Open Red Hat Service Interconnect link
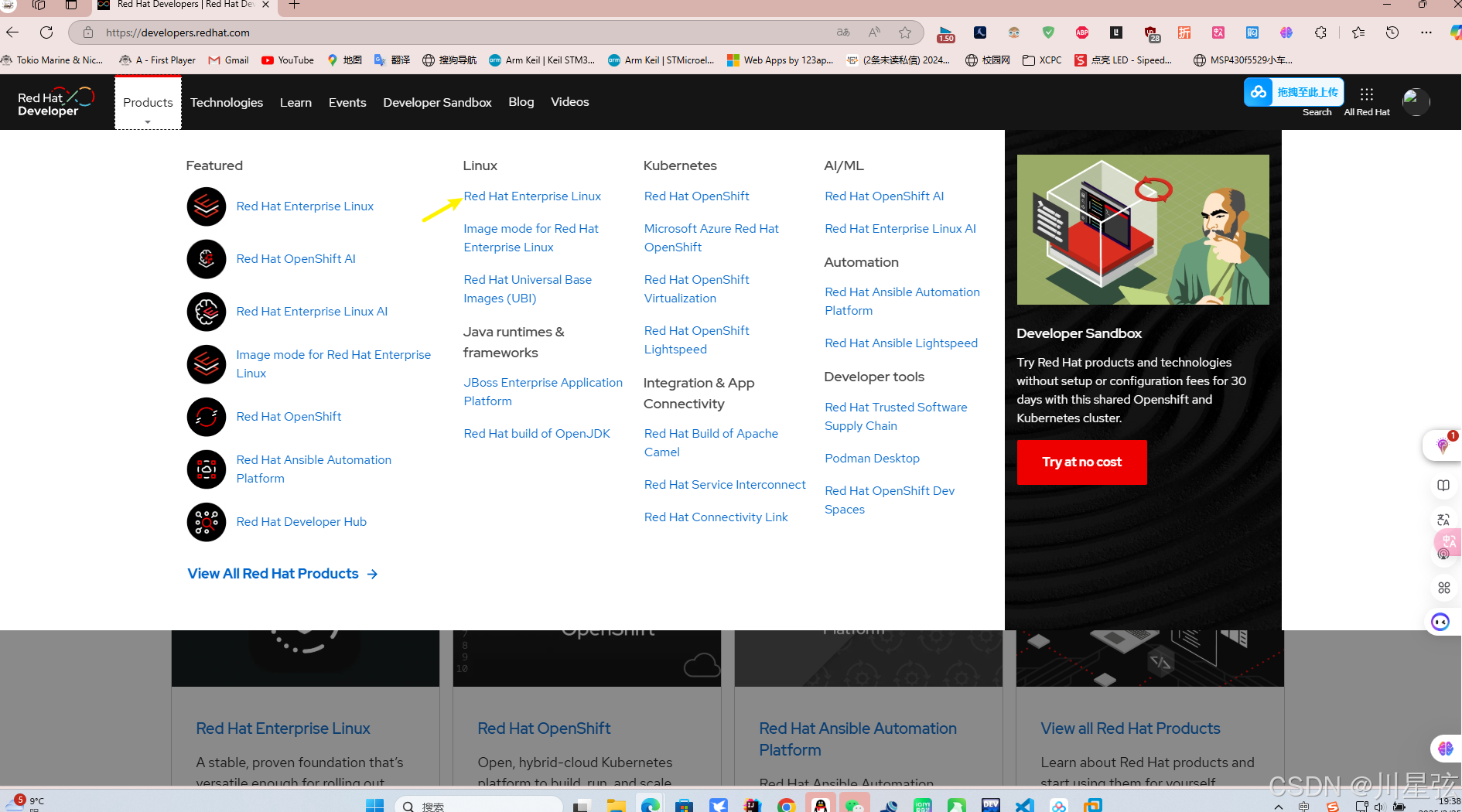 coord(725,485)
